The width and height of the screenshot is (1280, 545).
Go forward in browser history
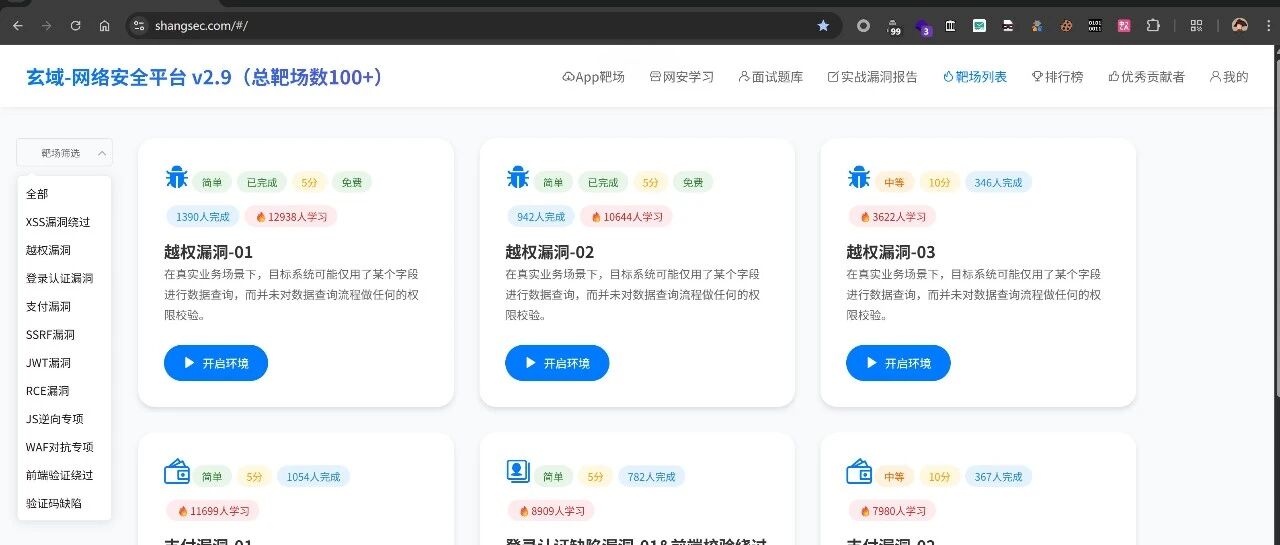(46, 25)
